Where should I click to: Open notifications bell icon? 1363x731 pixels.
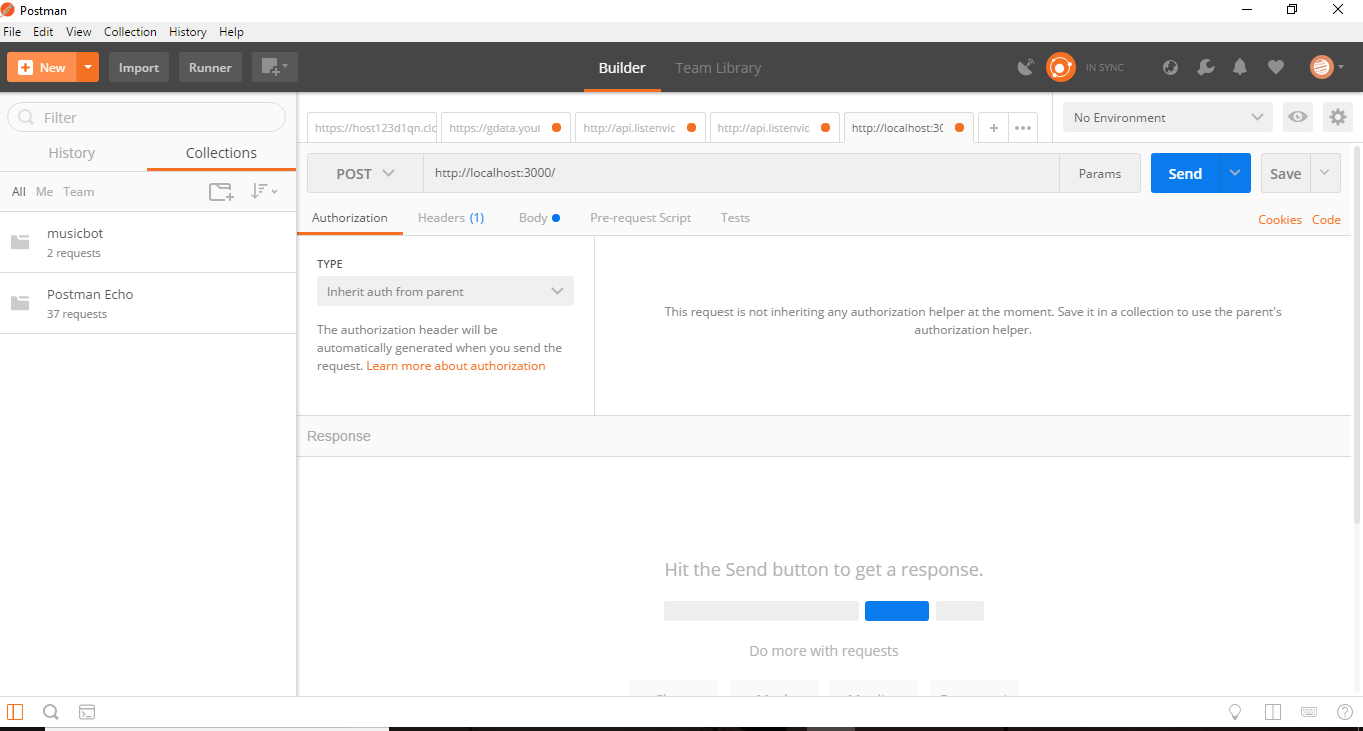tap(1240, 67)
